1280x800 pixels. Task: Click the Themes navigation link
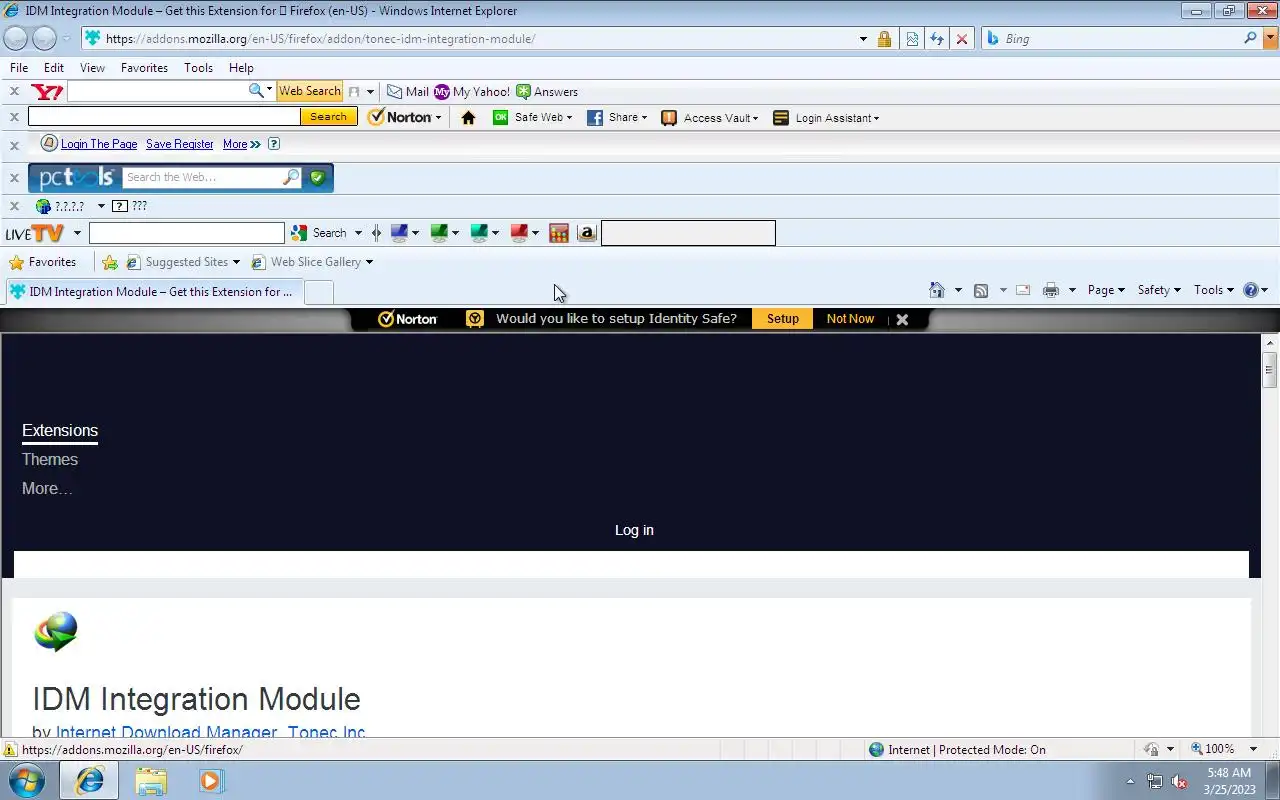click(50, 460)
